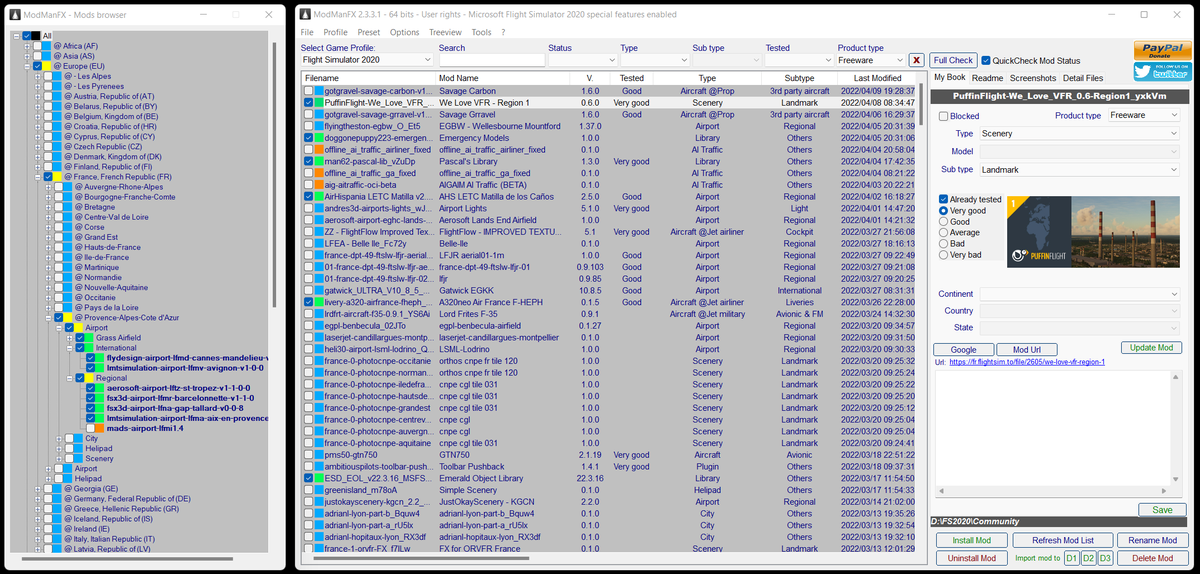
Task: Open the Select Game Profile dropdown
Action: click(365, 60)
